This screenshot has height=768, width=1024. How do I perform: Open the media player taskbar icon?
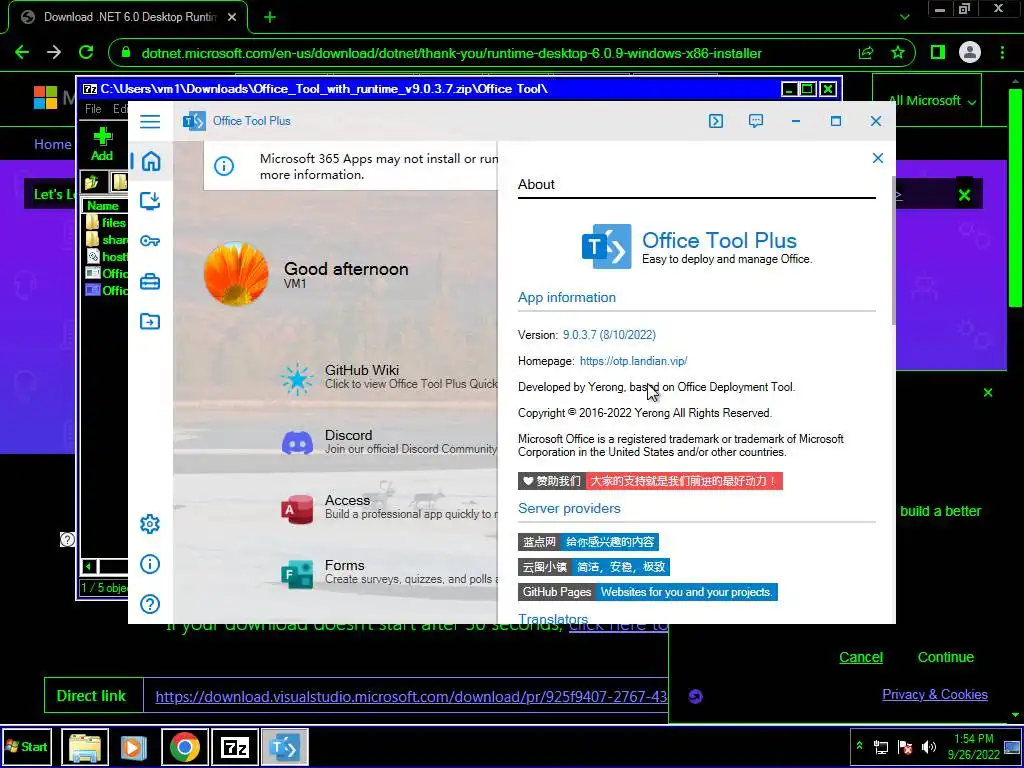(x=134, y=746)
